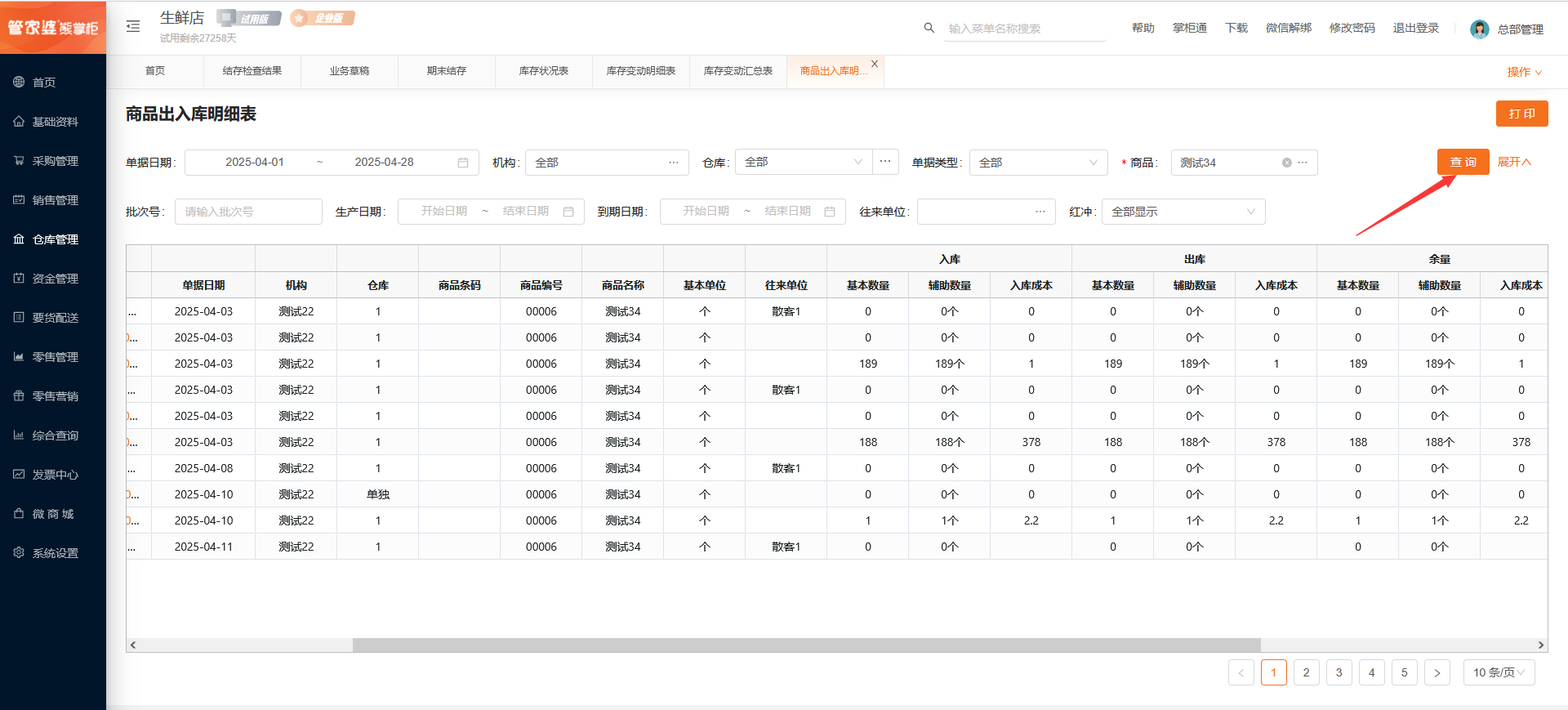Open 仓库 selector ellipsis button
1568x710 pixels.
pyautogui.click(x=885, y=162)
